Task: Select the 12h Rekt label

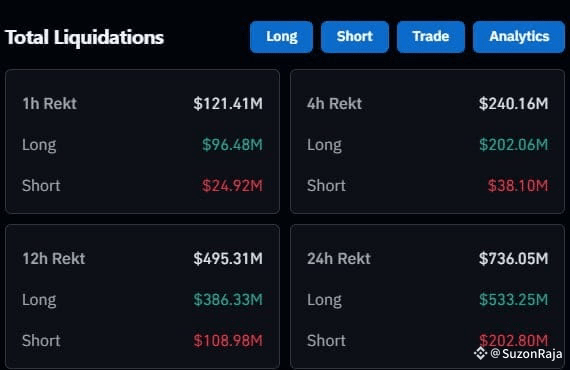Action: tap(54, 259)
